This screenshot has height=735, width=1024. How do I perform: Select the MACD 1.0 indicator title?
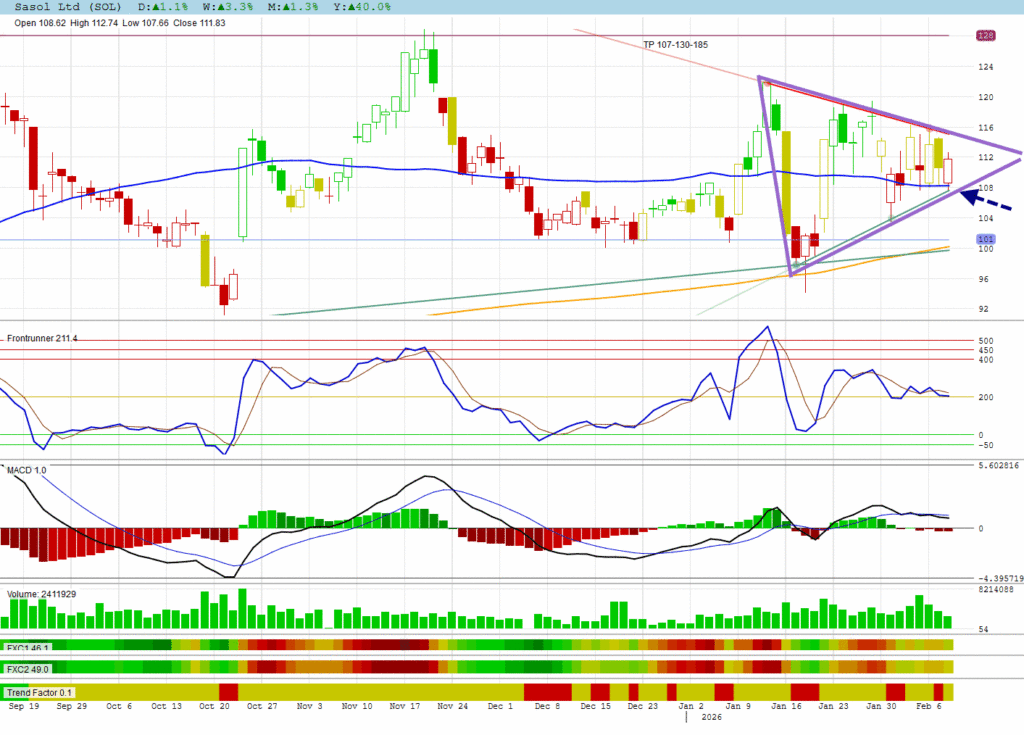point(27,468)
